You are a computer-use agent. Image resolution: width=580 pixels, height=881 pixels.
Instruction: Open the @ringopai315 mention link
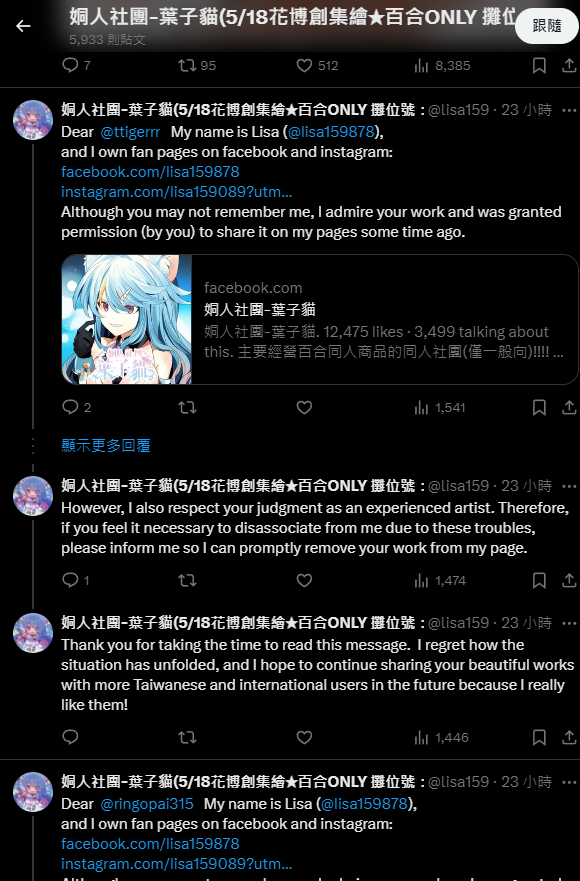click(147, 804)
